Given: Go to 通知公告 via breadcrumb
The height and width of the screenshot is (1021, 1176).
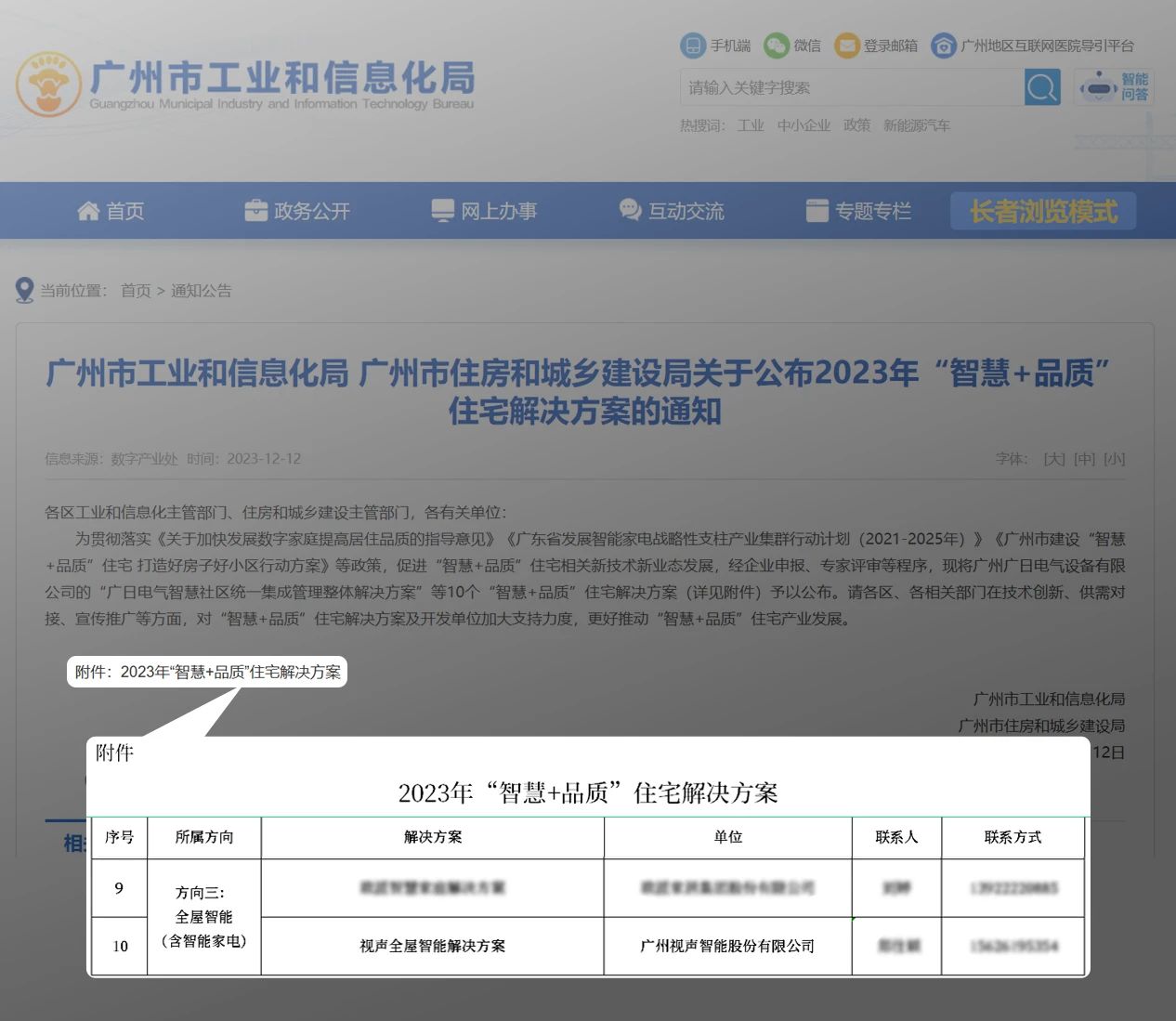Looking at the screenshot, I should [x=199, y=290].
